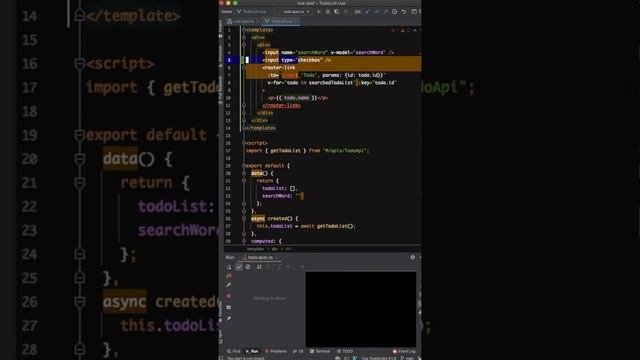The image size is (640, 360).
Task: Open the run configuration dropdown
Action: (x=296, y=12)
